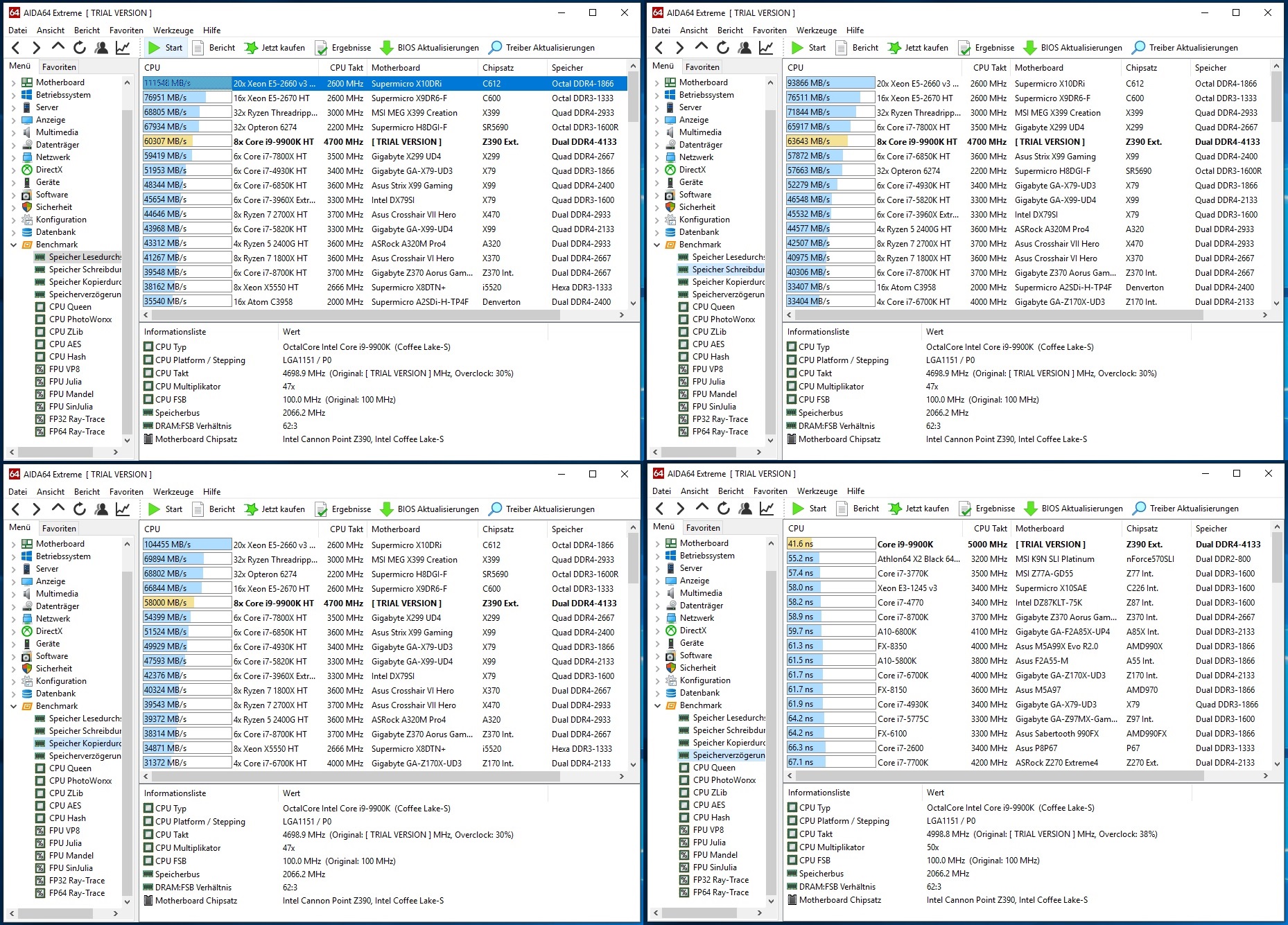The image size is (1288, 925).
Task: Click the forward arrow in top-right window toolbar
Action: [680, 48]
